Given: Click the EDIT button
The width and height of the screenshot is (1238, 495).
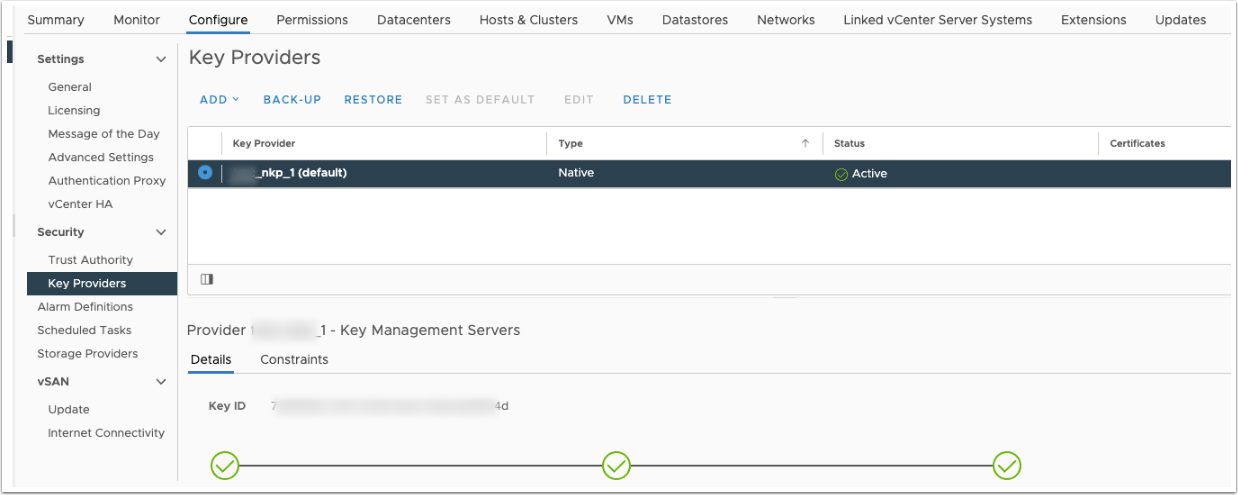Looking at the screenshot, I should [579, 100].
